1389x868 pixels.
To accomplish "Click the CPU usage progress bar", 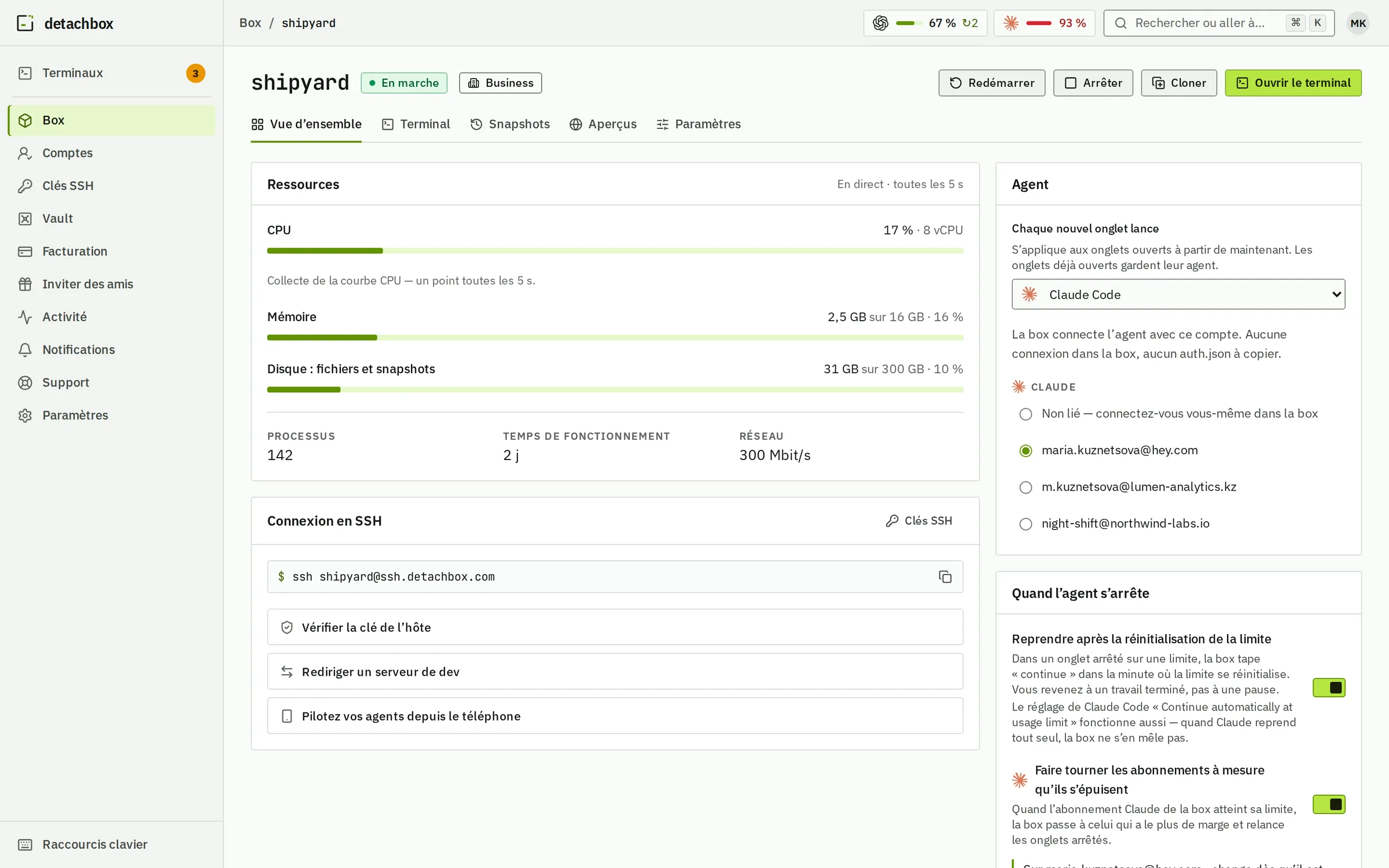I will [615, 251].
